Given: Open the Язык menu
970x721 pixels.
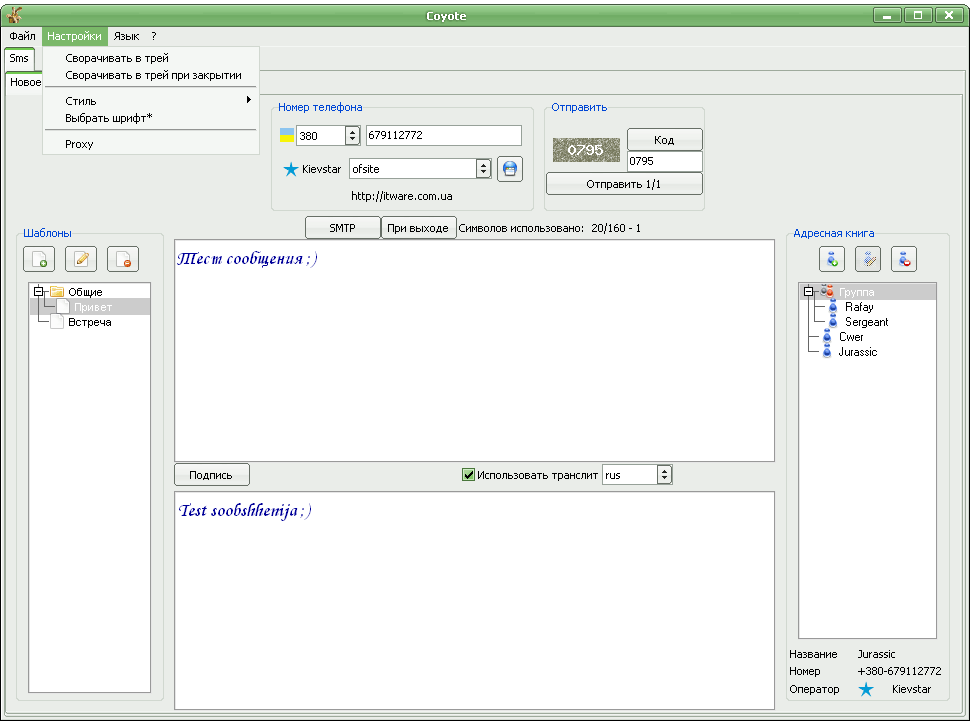Looking at the screenshot, I should pos(126,36).
